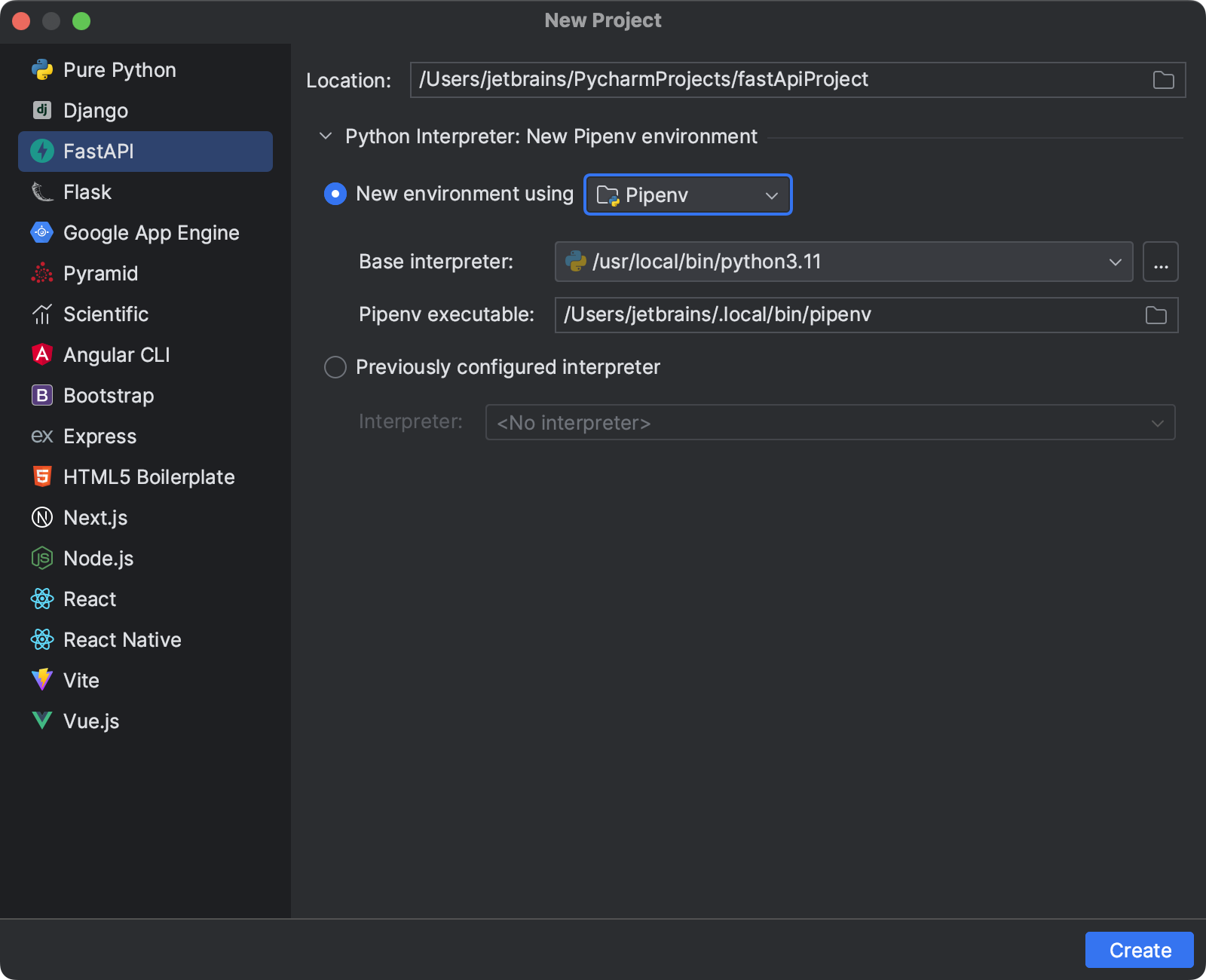Browse for project location folder icon
The height and width of the screenshot is (980, 1206).
click(x=1163, y=80)
